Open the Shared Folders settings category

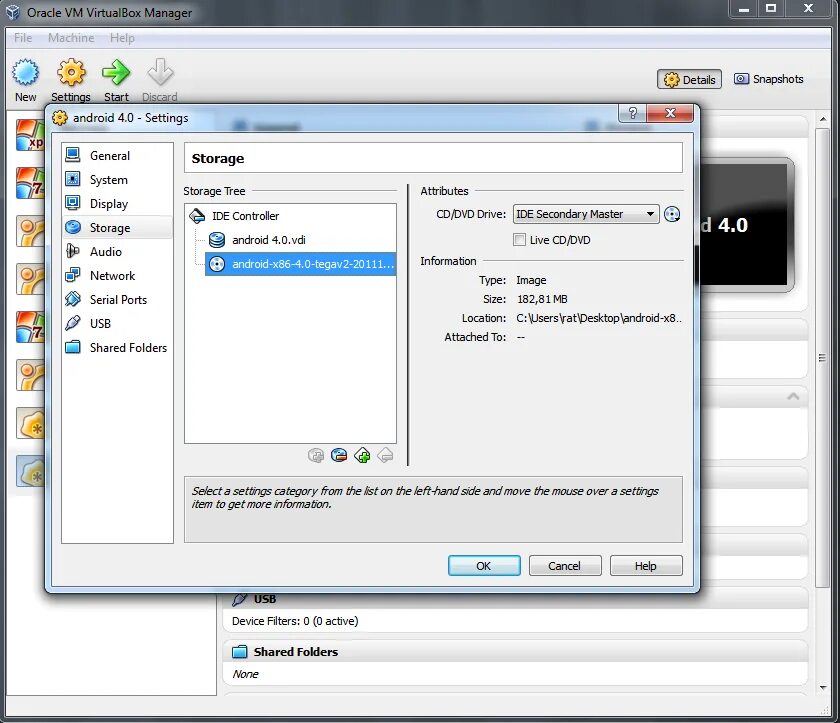tap(117, 348)
